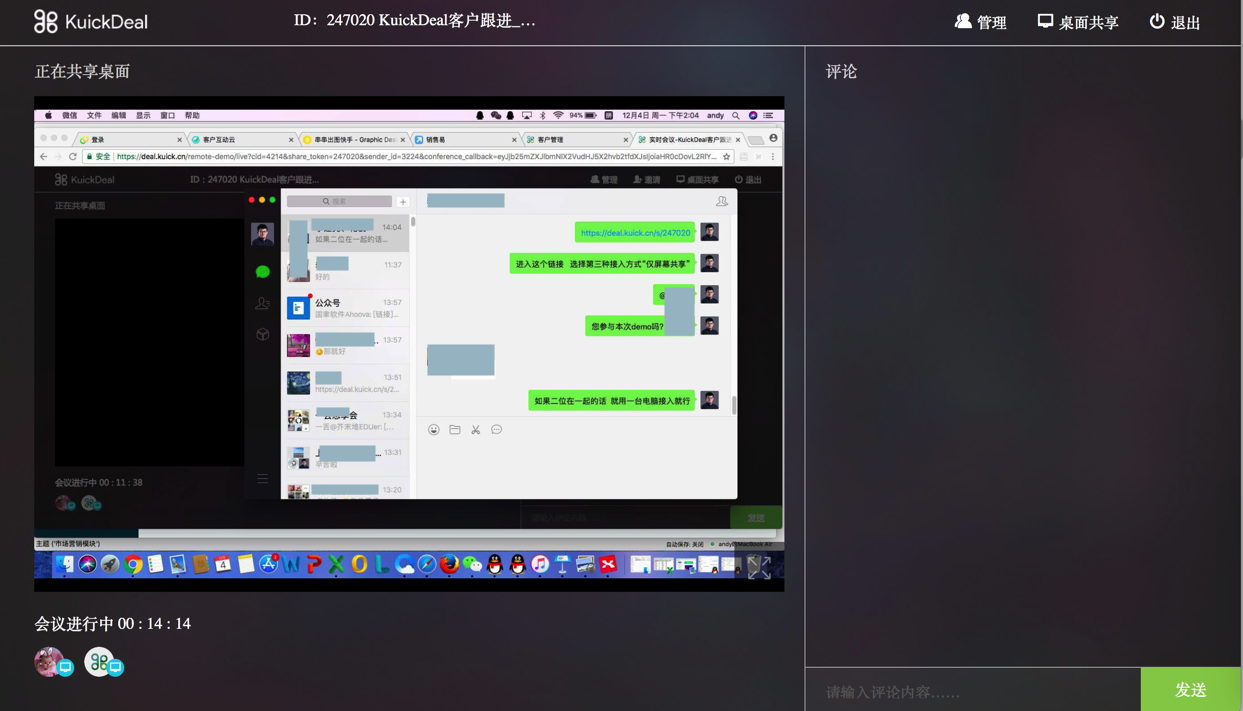Select the conversation with preview 那就好

click(346, 345)
